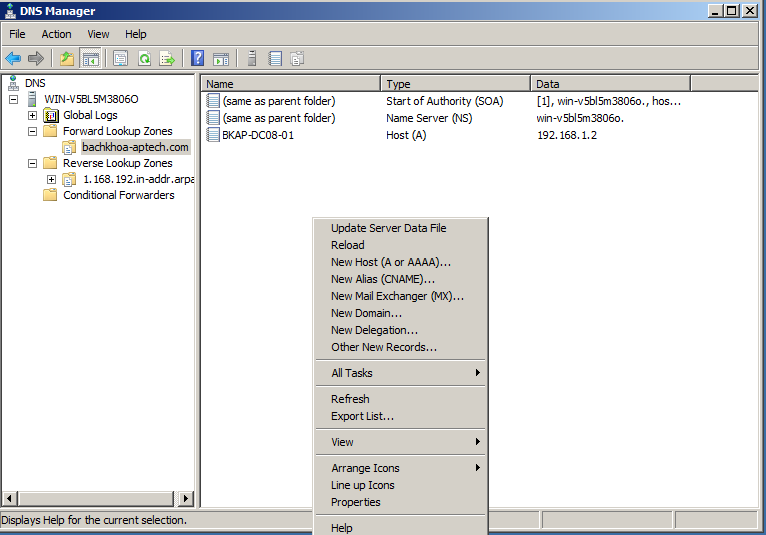The height and width of the screenshot is (535, 766).
Task: Open Help via blue question mark icon
Action: click(197, 59)
